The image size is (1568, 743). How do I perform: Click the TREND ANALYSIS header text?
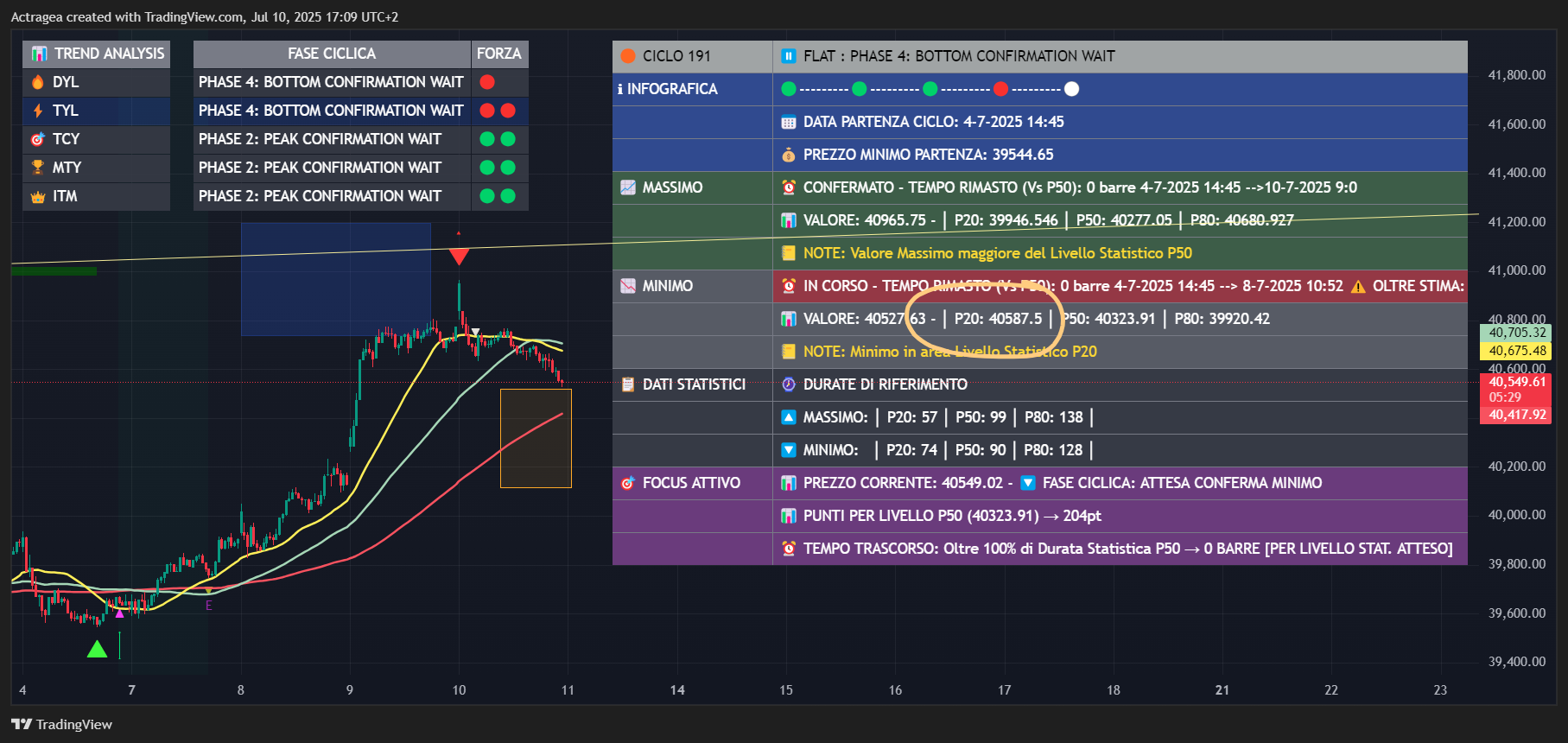point(109,54)
